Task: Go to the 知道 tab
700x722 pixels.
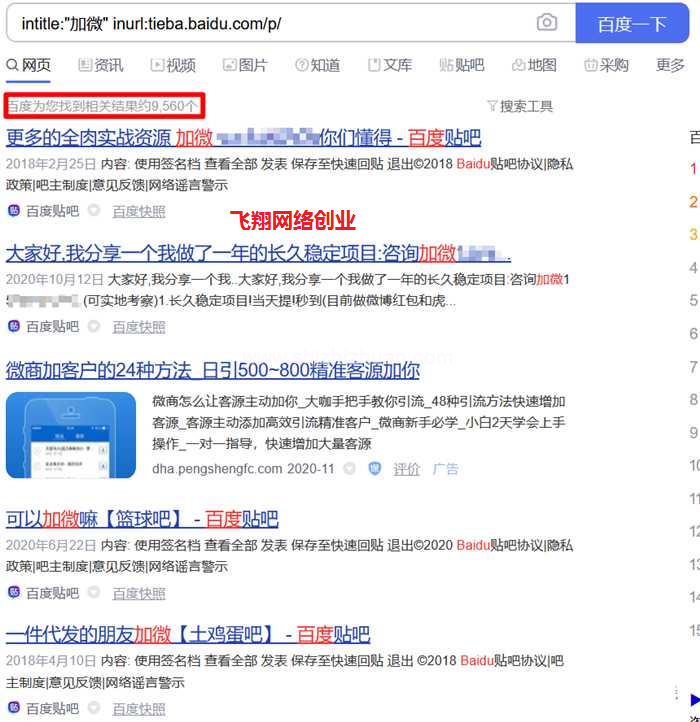Action: tap(317, 65)
